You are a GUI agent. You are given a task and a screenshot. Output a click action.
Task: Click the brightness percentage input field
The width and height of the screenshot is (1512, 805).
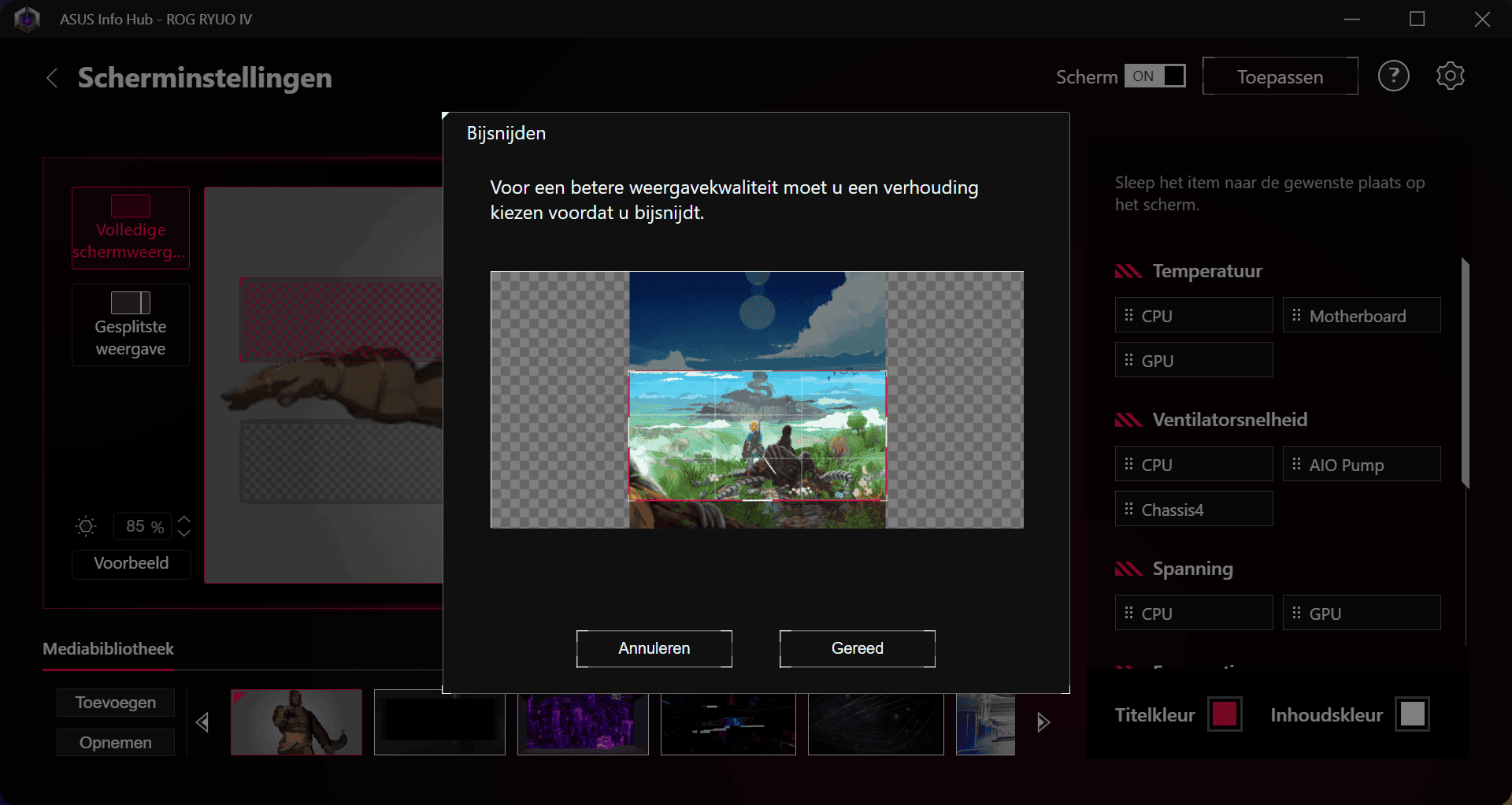(x=142, y=526)
